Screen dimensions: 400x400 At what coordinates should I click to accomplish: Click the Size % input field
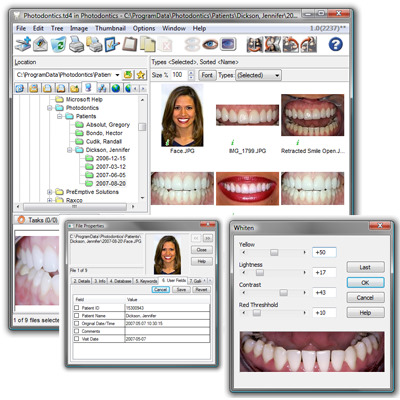coord(179,75)
